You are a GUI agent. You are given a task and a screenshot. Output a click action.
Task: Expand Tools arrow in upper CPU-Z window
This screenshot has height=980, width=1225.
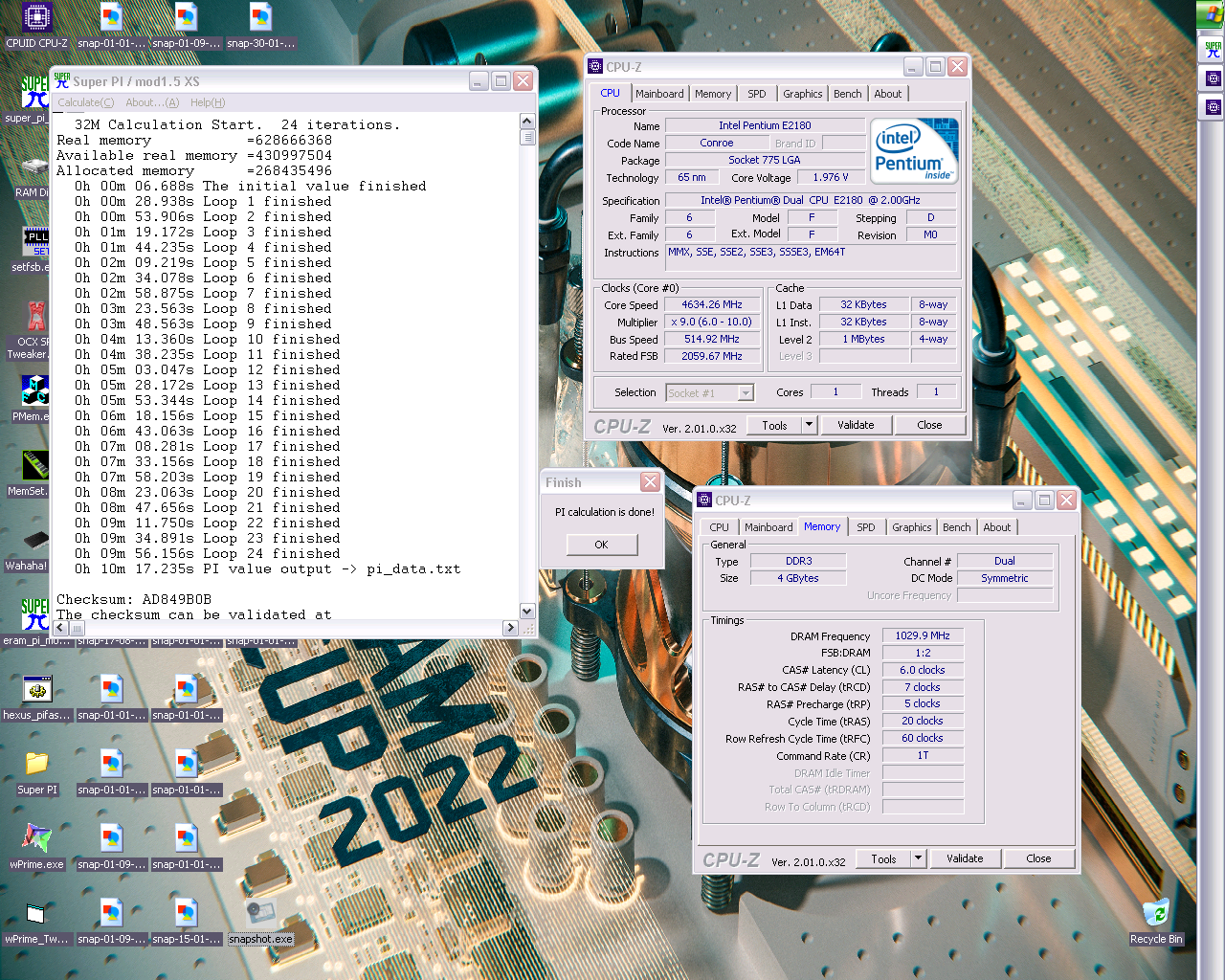(x=810, y=425)
